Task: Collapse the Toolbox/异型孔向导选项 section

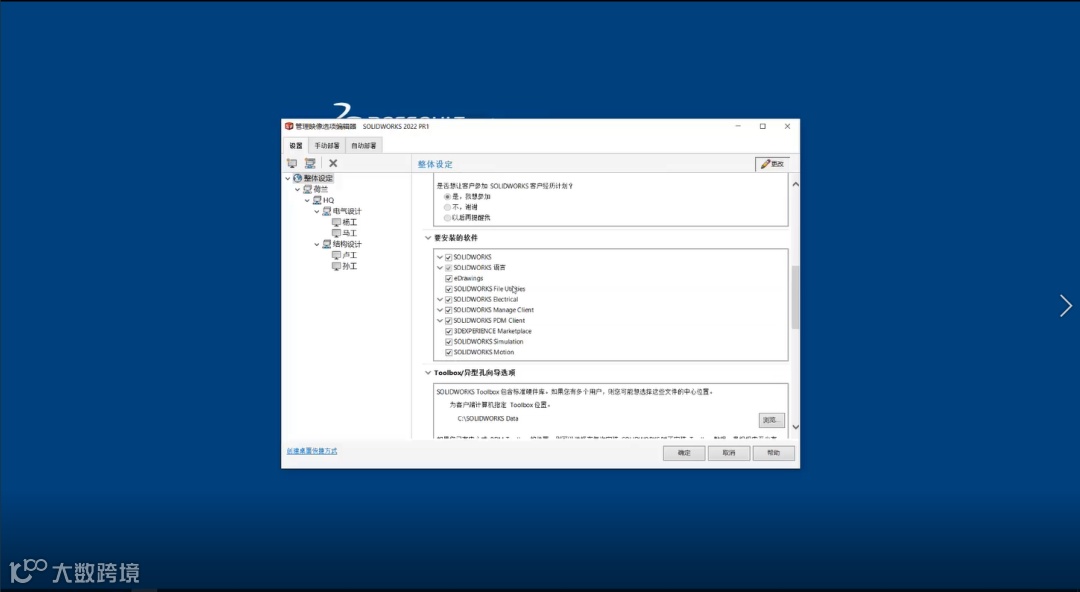Action: (428, 373)
